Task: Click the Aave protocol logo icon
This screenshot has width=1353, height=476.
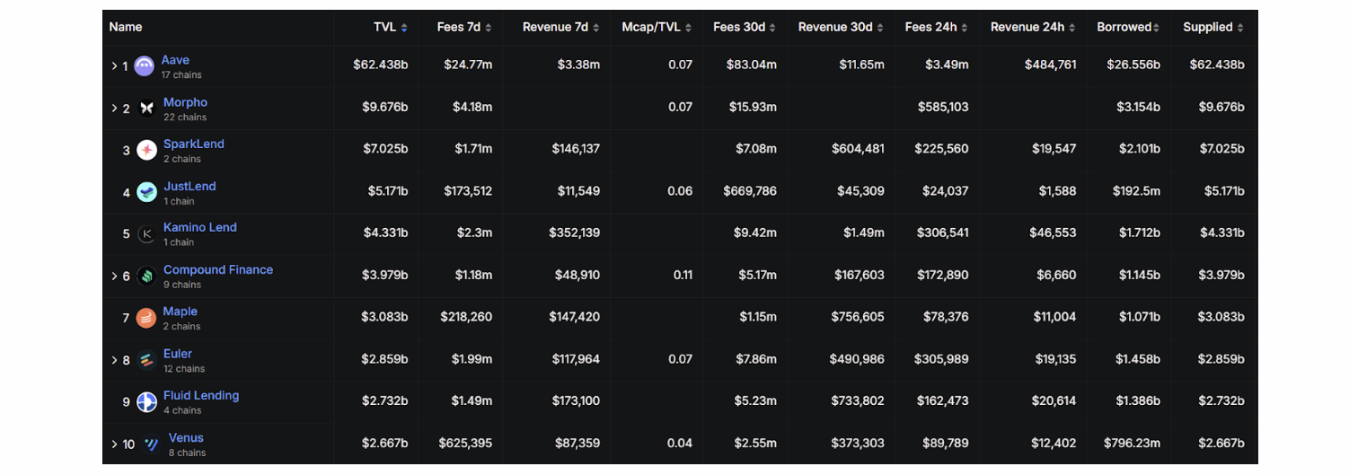Action: click(x=144, y=67)
